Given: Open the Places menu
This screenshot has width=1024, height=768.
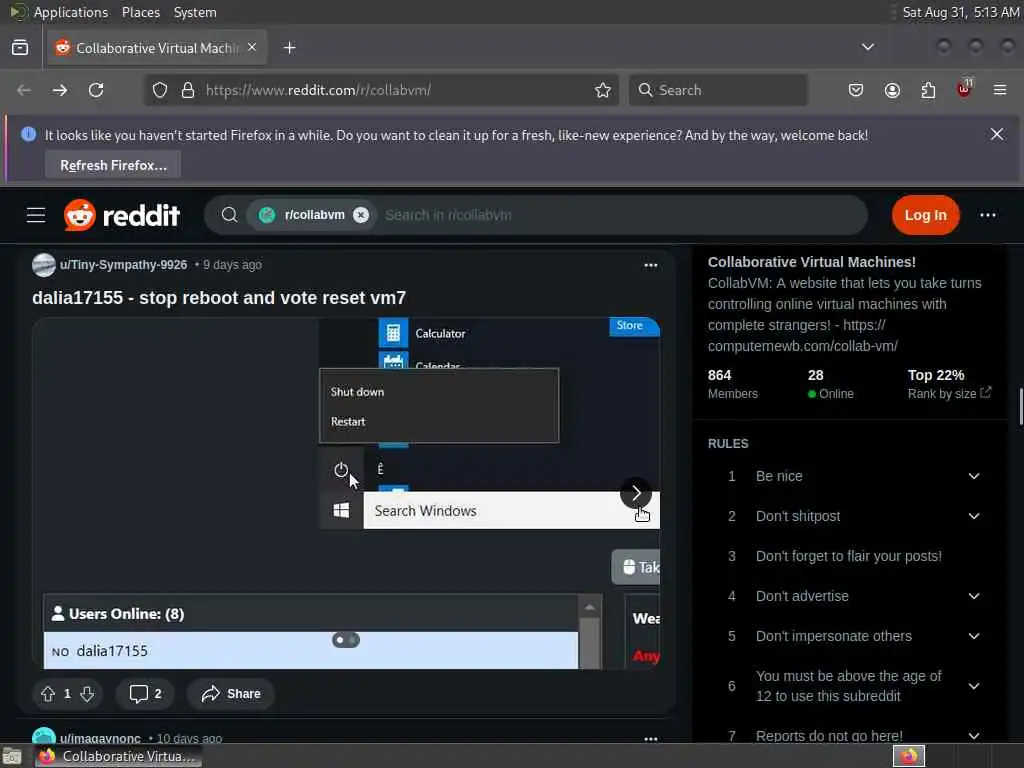Looking at the screenshot, I should coord(140,12).
